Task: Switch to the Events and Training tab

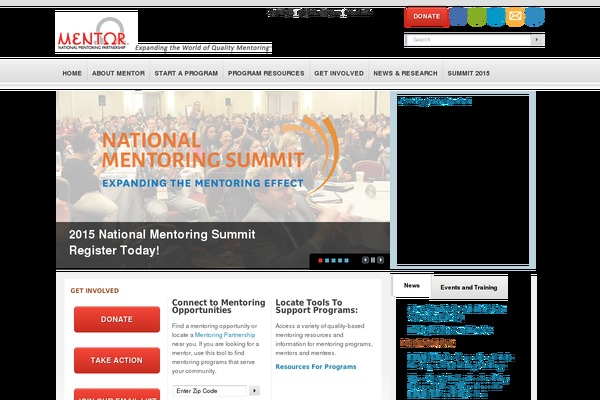Action: (x=469, y=287)
